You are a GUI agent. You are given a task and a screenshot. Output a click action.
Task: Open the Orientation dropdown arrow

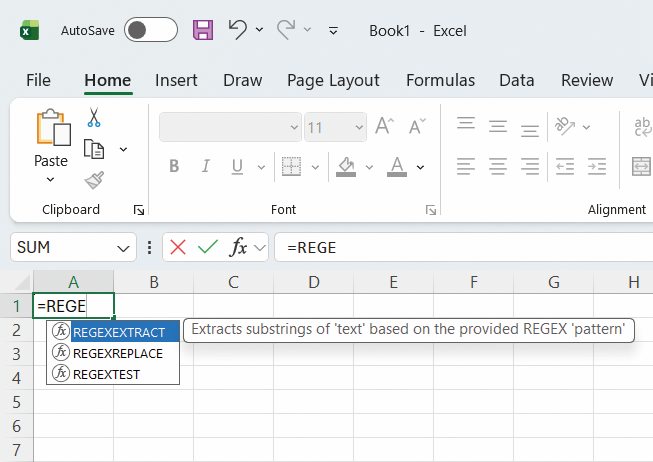(586, 127)
